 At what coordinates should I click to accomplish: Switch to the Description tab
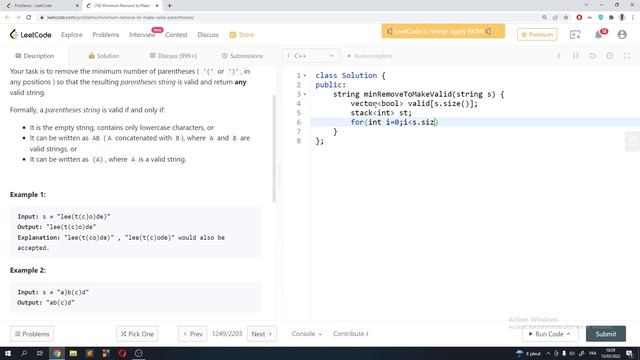[35, 56]
